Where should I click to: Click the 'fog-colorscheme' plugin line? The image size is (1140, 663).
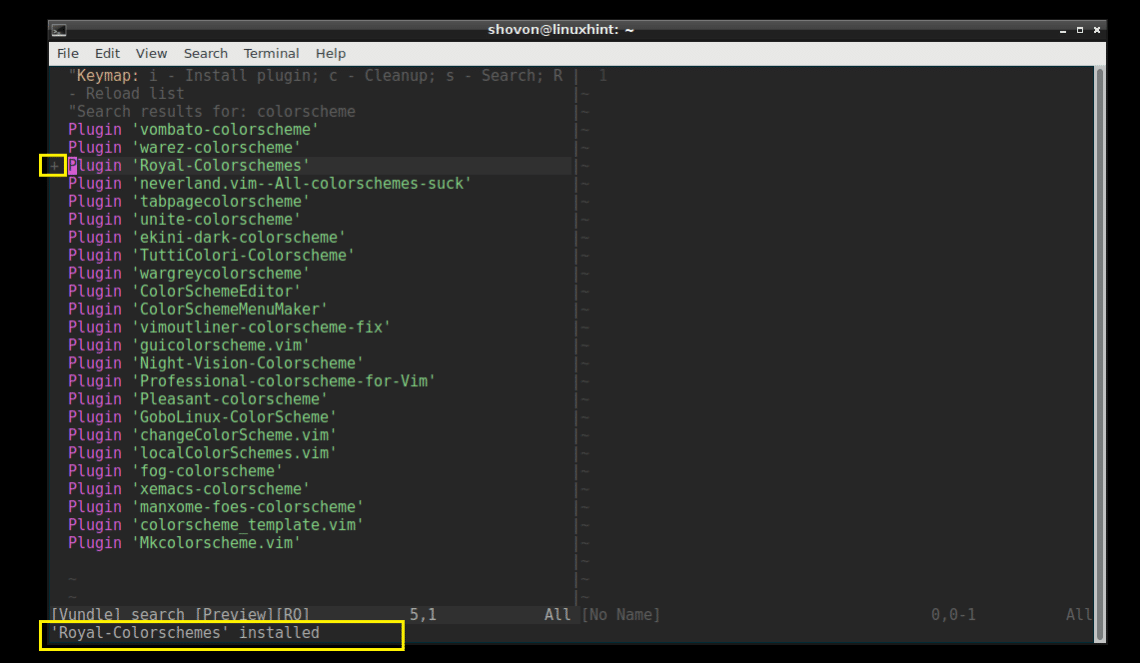click(x=176, y=471)
